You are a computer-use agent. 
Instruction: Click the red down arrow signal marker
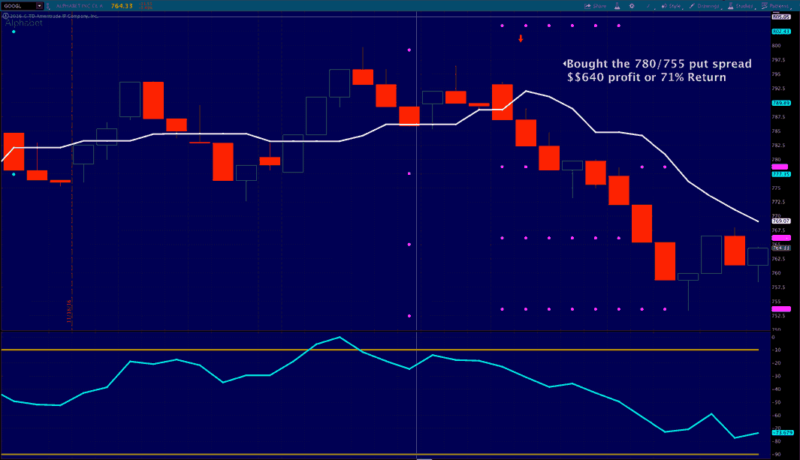click(520, 38)
